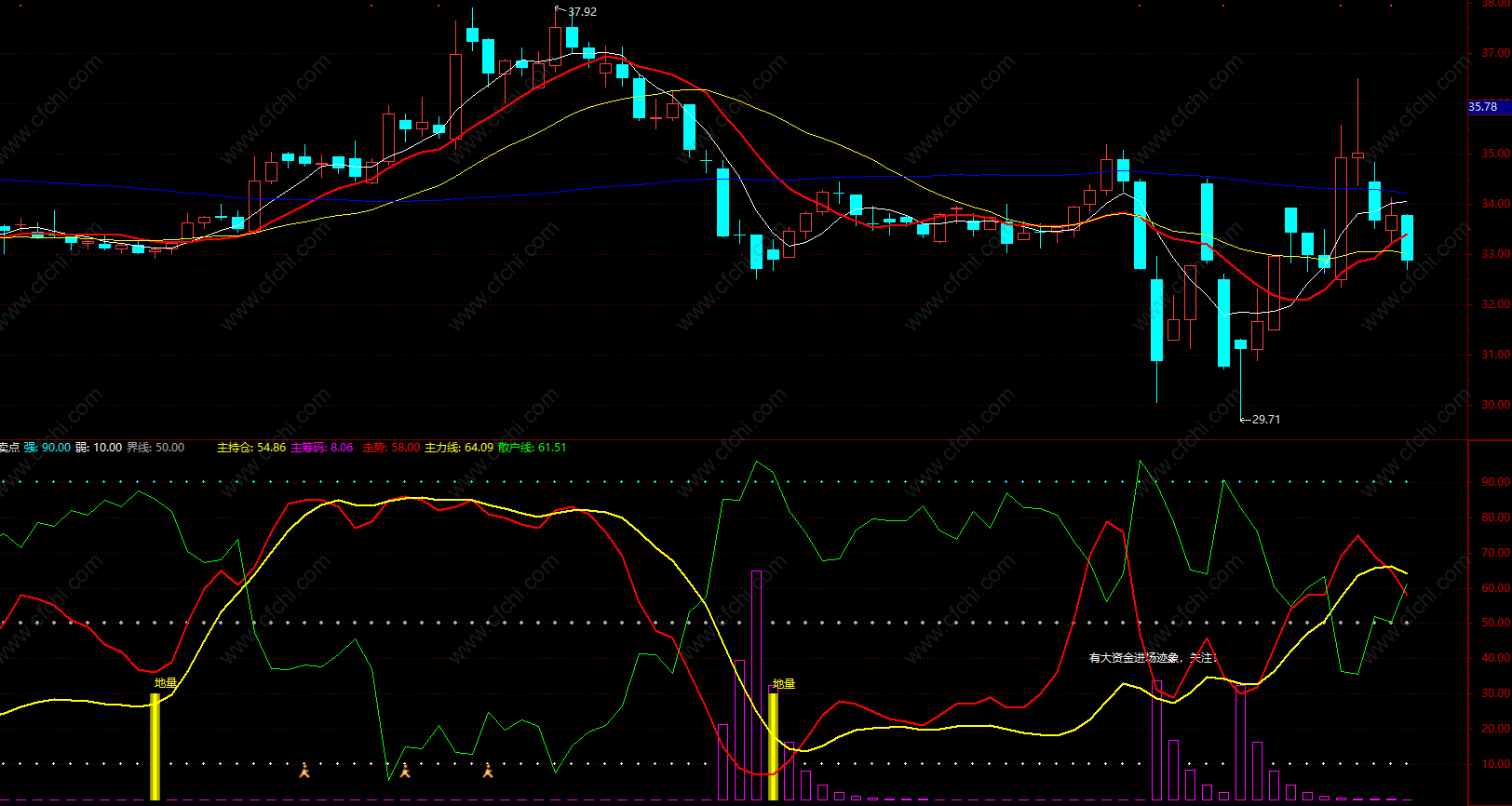Click the 90.00 indicator axis label

(1495, 482)
